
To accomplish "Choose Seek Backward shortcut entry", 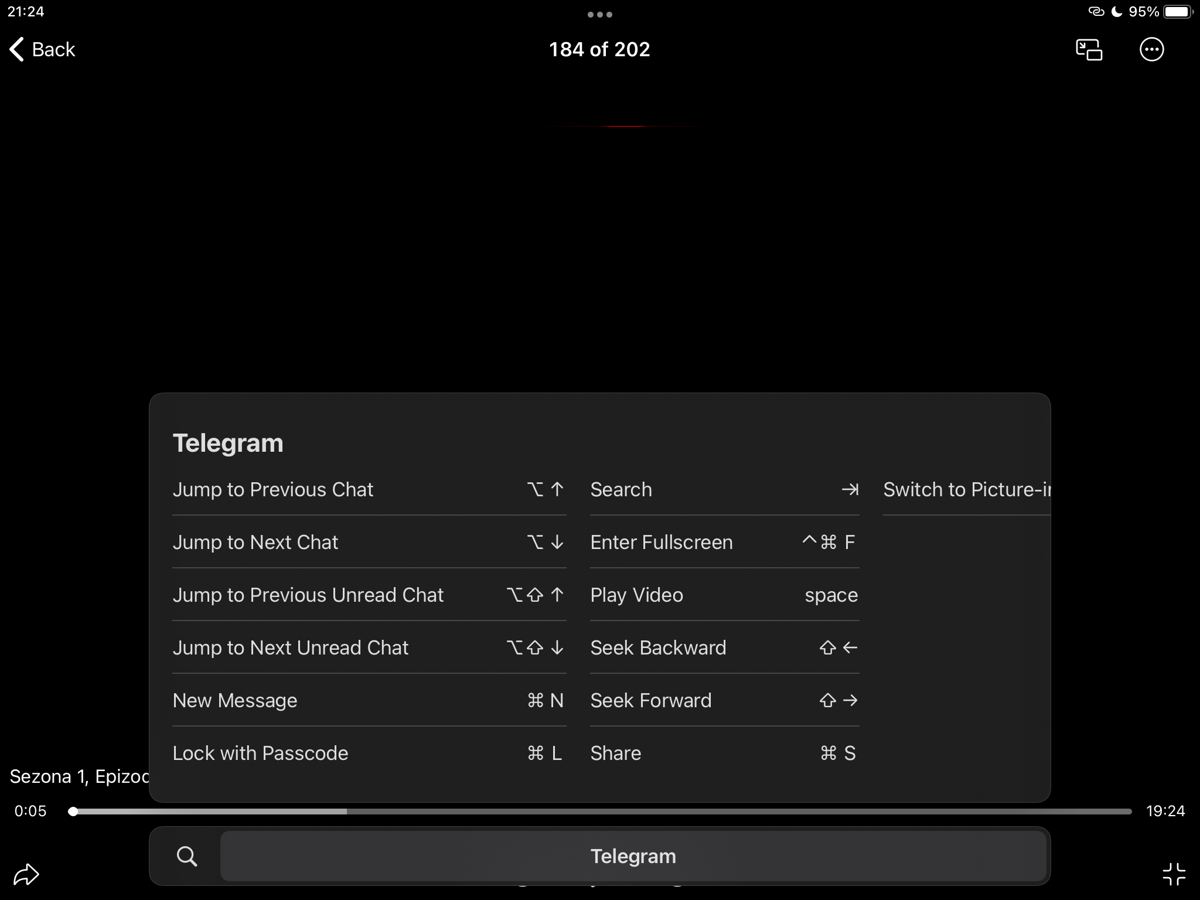I will (x=724, y=648).
